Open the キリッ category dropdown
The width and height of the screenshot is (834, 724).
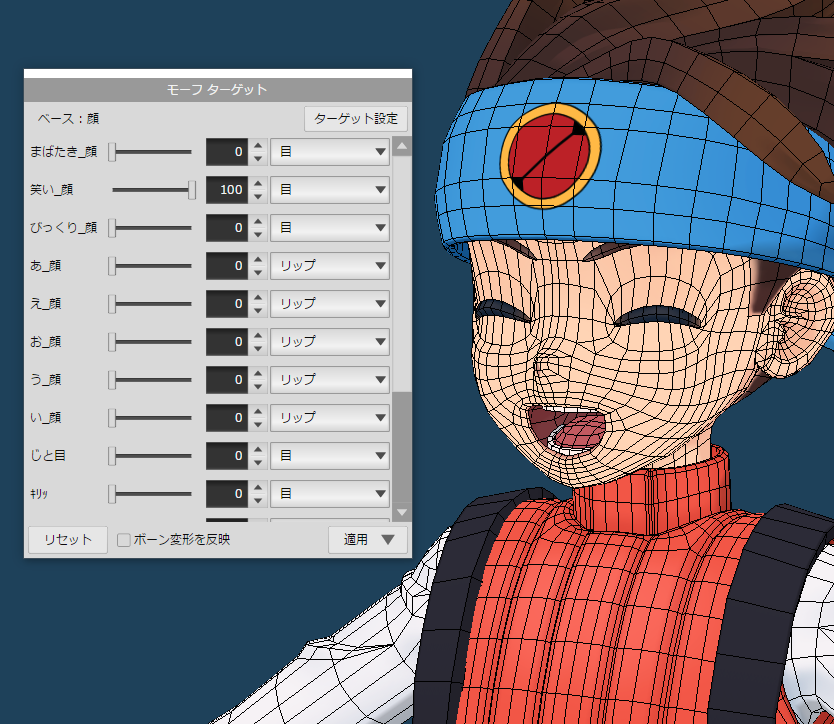330,494
